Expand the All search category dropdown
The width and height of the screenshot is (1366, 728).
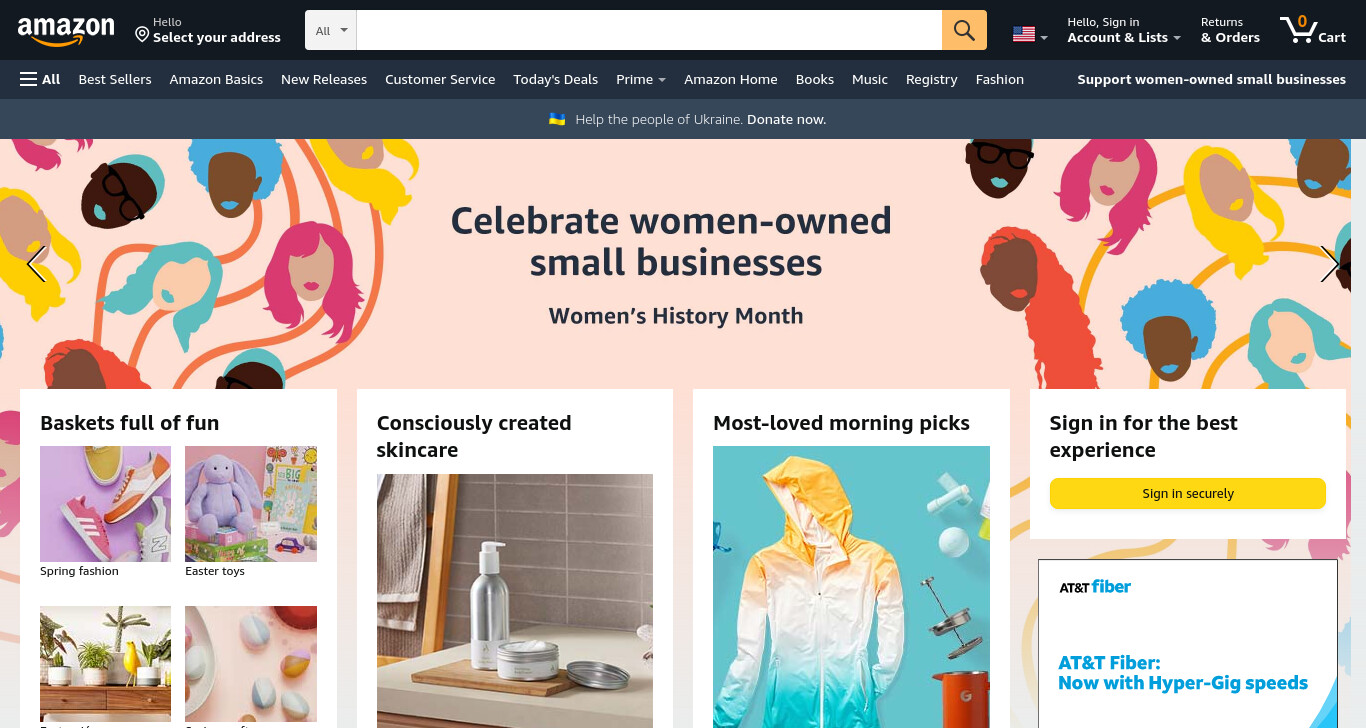(331, 30)
